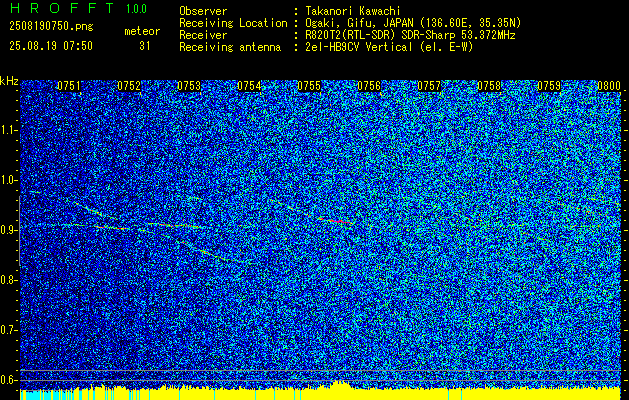
Task: Click the 0751 time marker
Action: coord(69,86)
